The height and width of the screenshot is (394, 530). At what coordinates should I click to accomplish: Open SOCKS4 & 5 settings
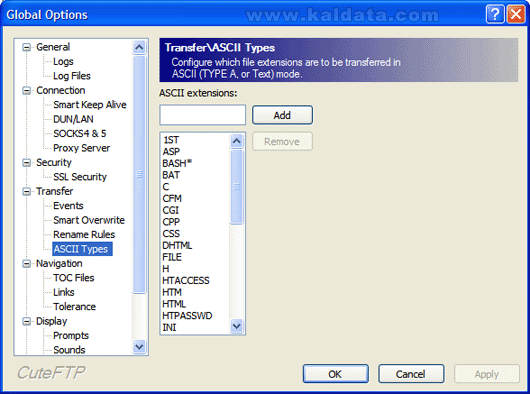(79, 133)
